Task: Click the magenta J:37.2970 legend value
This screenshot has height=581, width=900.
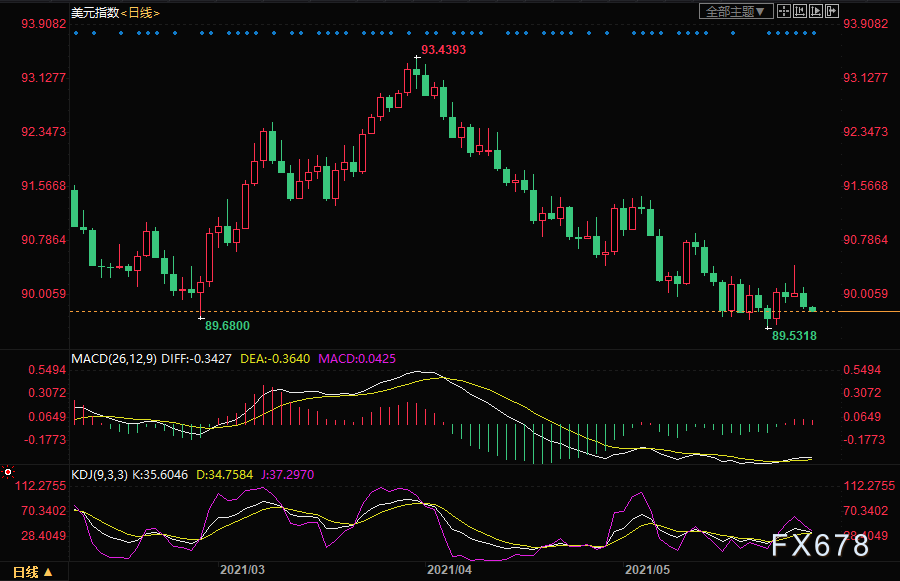Action: click(x=288, y=475)
